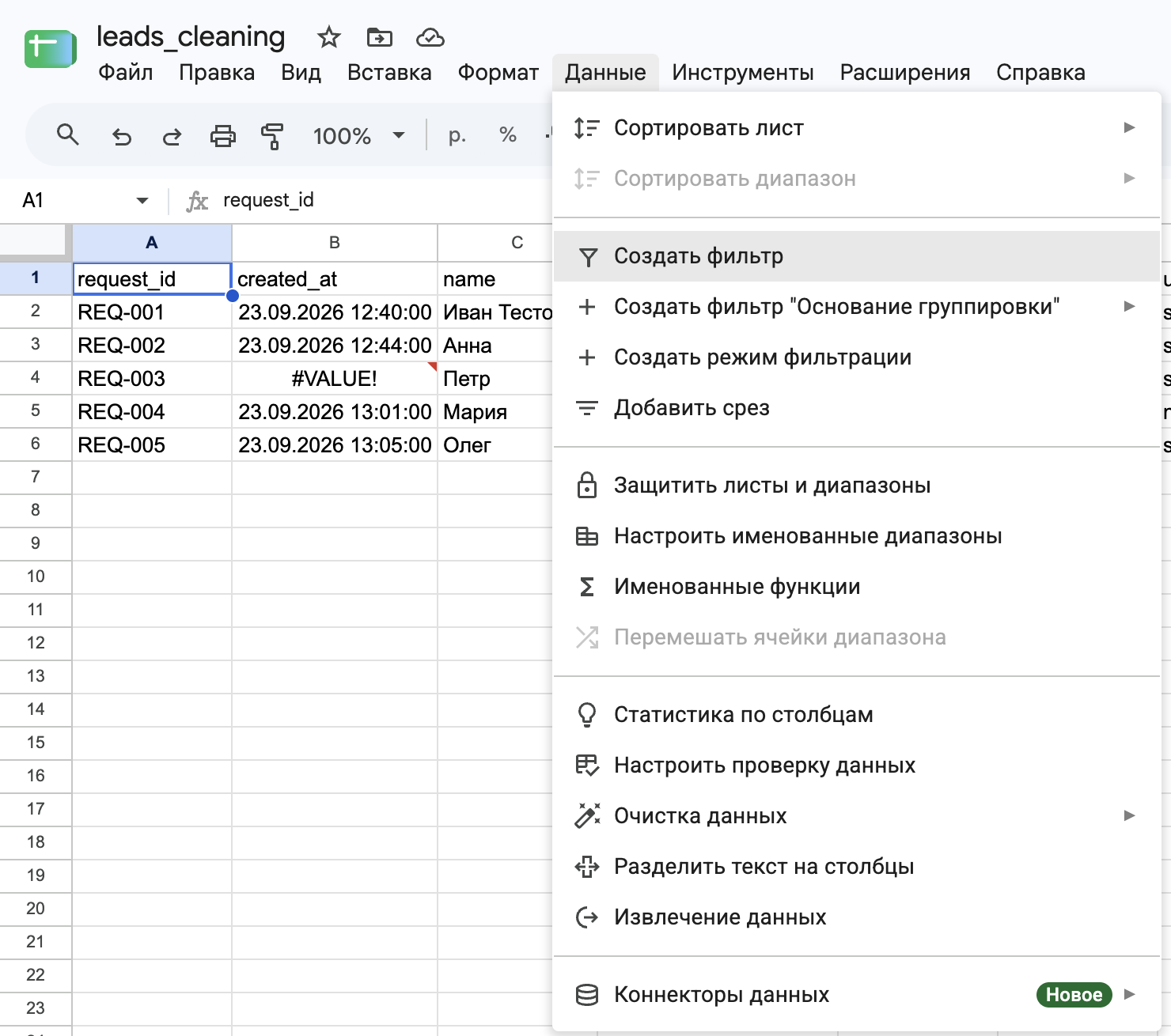Check the cloud save status icon

(x=430, y=37)
